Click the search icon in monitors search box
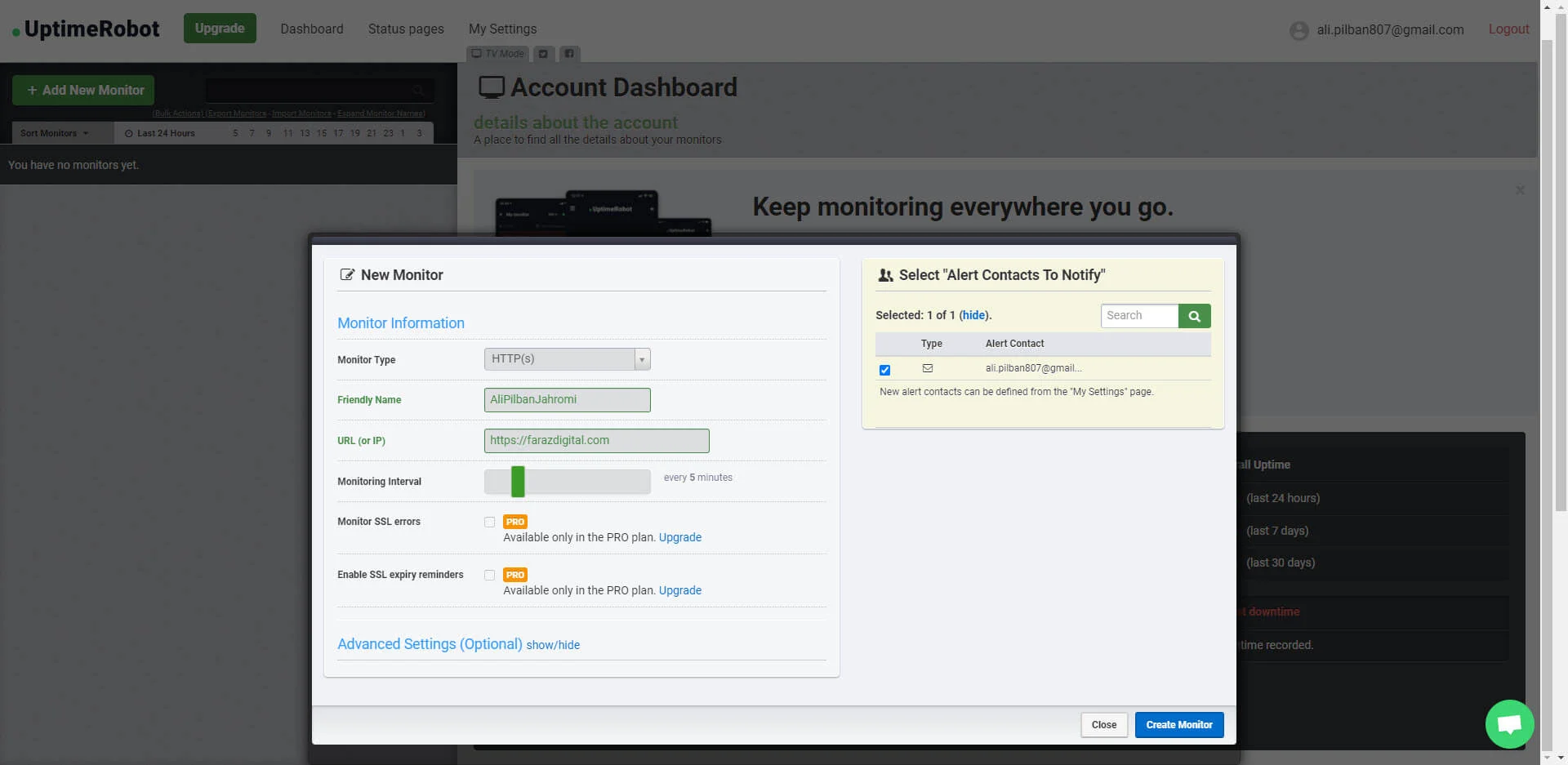1568x765 pixels. click(x=418, y=91)
